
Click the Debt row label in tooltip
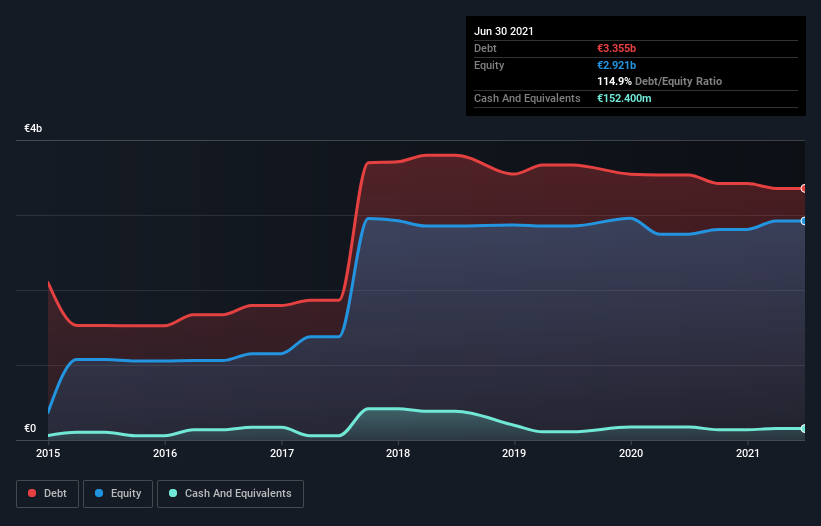(x=485, y=48)
